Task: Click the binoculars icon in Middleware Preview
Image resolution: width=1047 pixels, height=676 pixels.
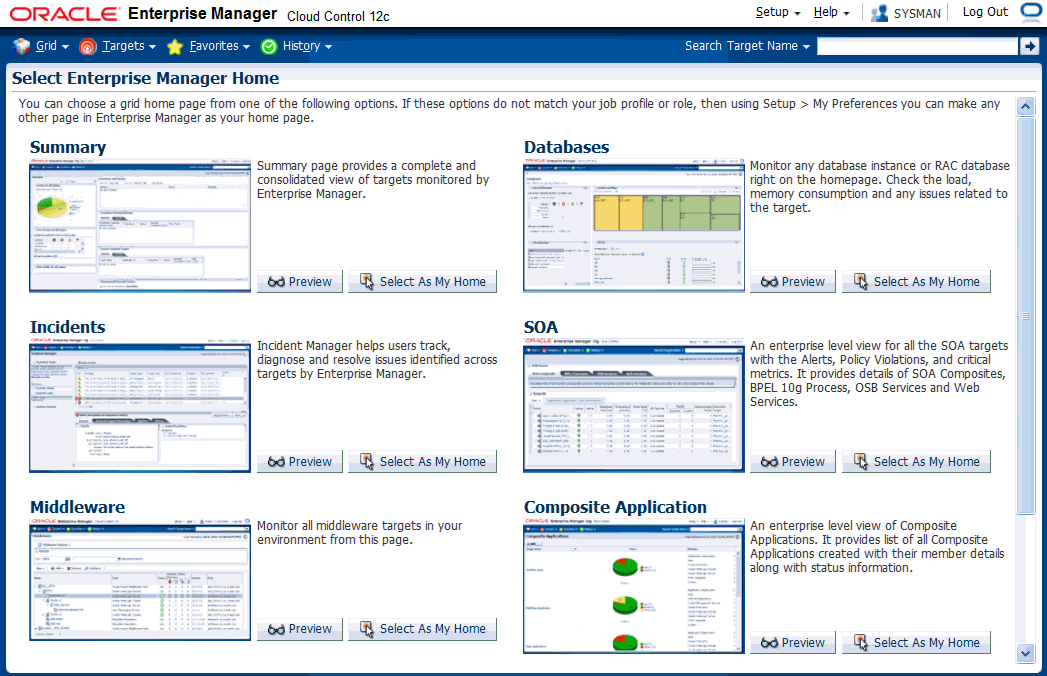Action: pos(276,629)
